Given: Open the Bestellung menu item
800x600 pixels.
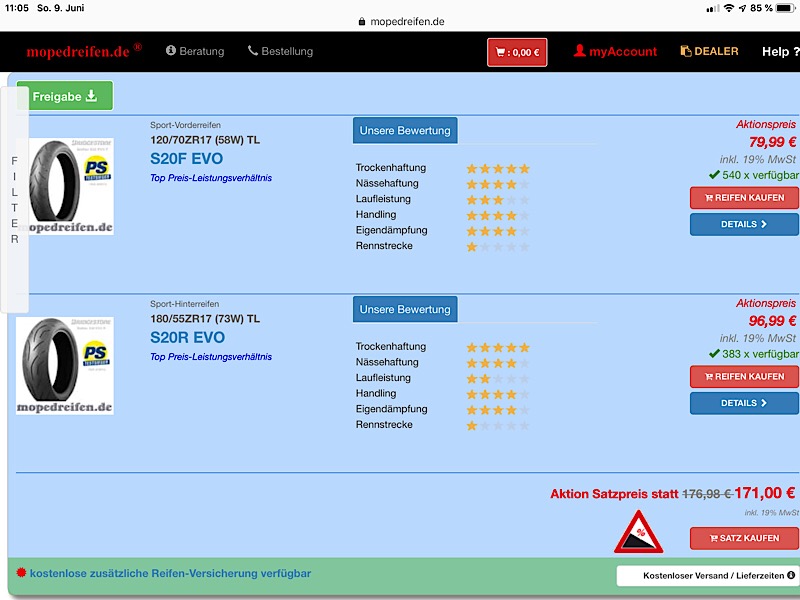Looking at the screenshot, I should 280,51.
